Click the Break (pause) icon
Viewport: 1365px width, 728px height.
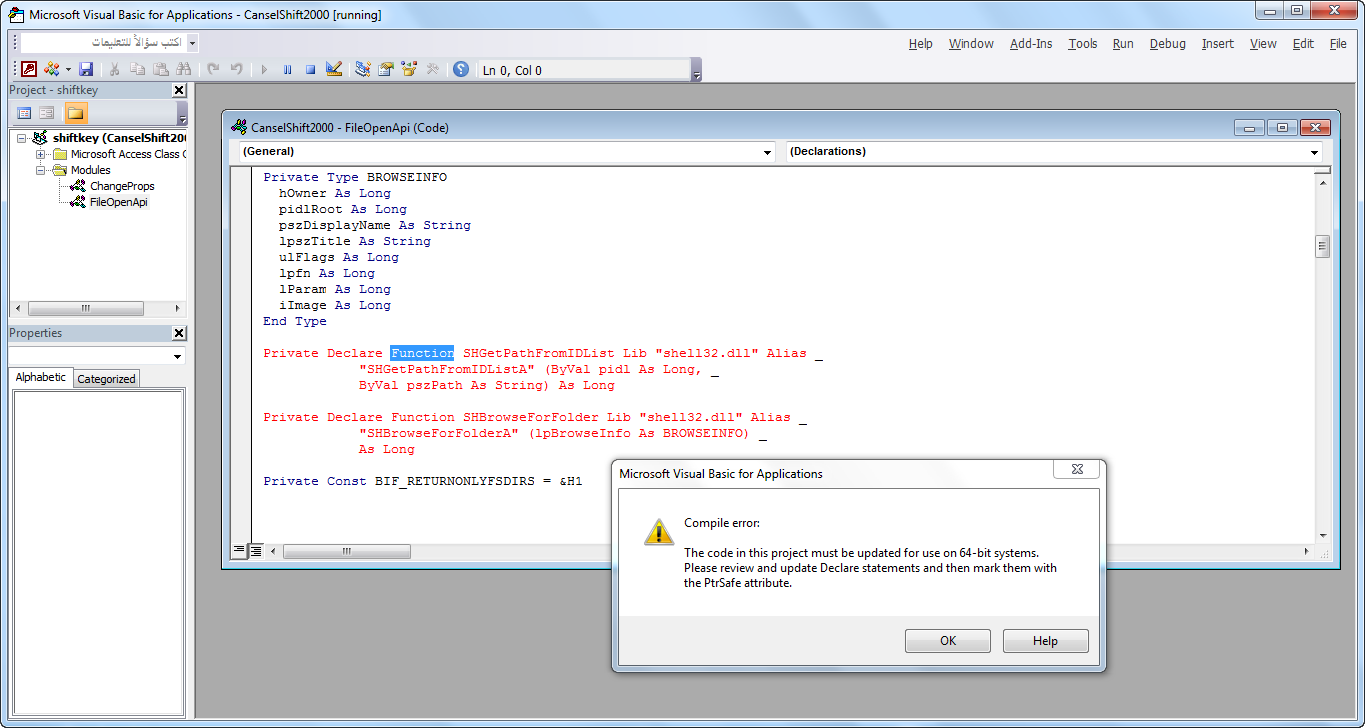pyautogui.click(x=287, y=69)
